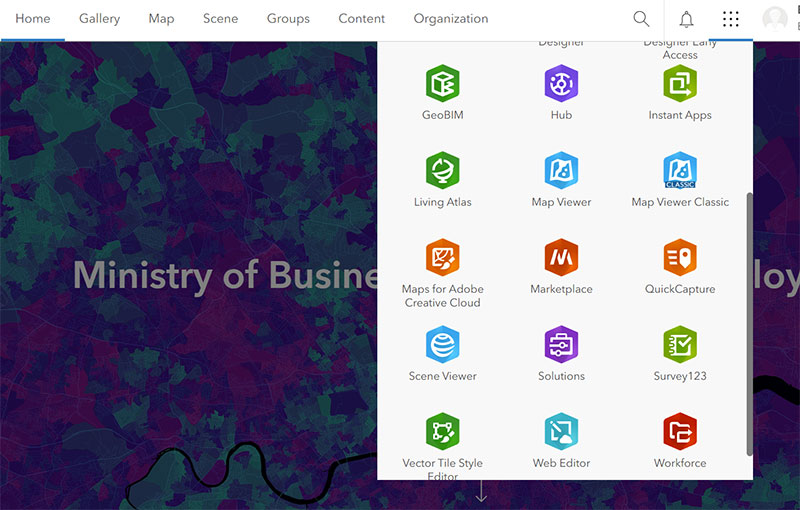The width and height of the screenshot is (800, 510).
Task: Open the QuickCapture app icon
Action: [x=680, y=258]
